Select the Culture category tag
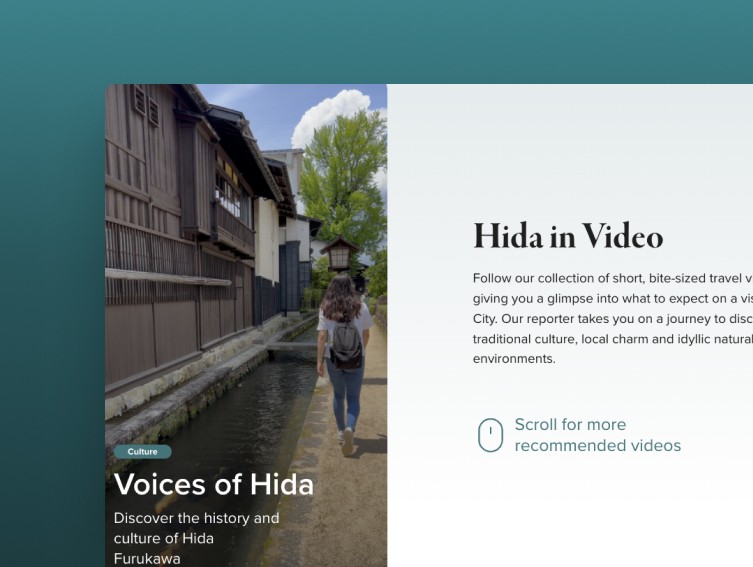The width and height of the screenshot is (753, 567). (143, 452)
